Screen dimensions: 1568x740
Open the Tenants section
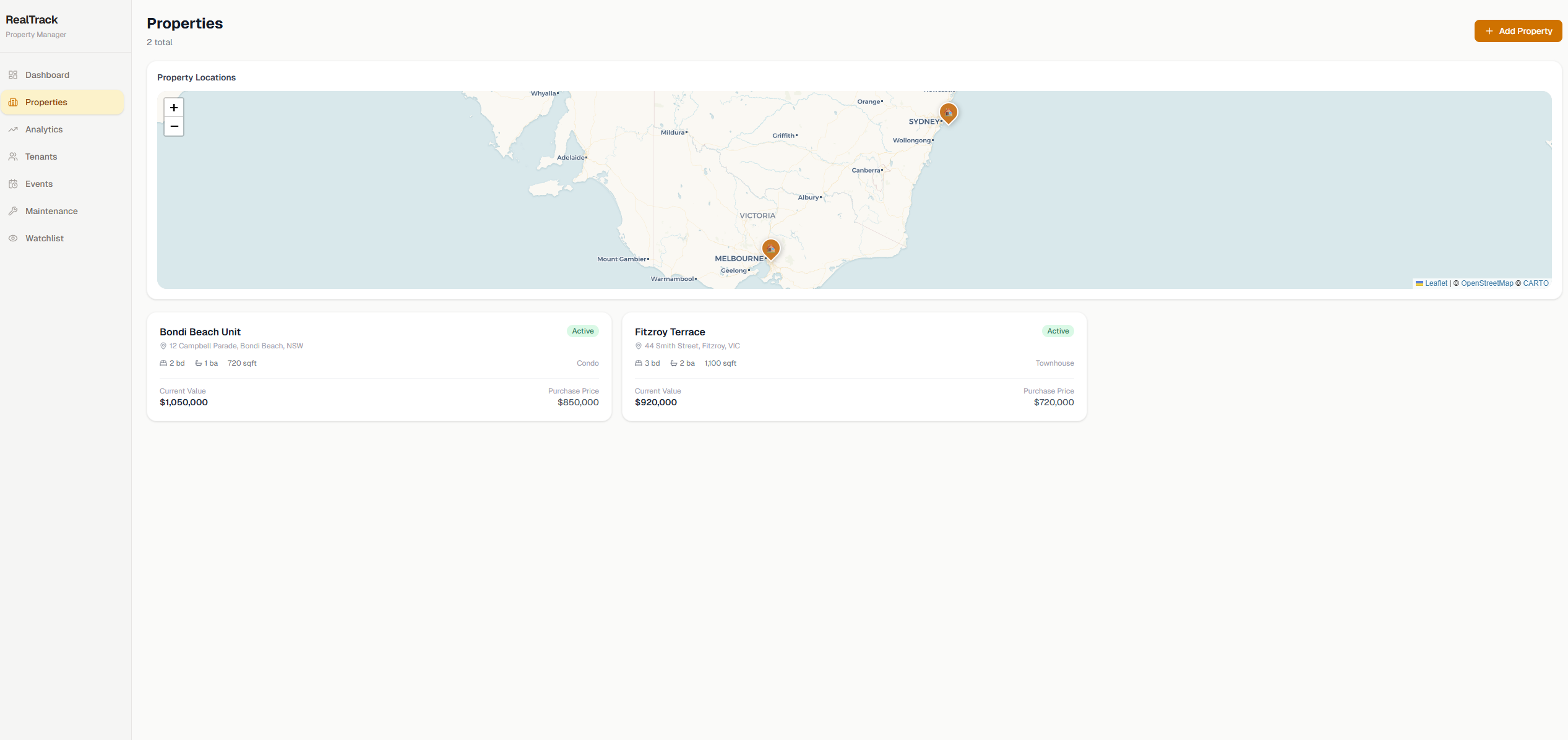point(41,156)
